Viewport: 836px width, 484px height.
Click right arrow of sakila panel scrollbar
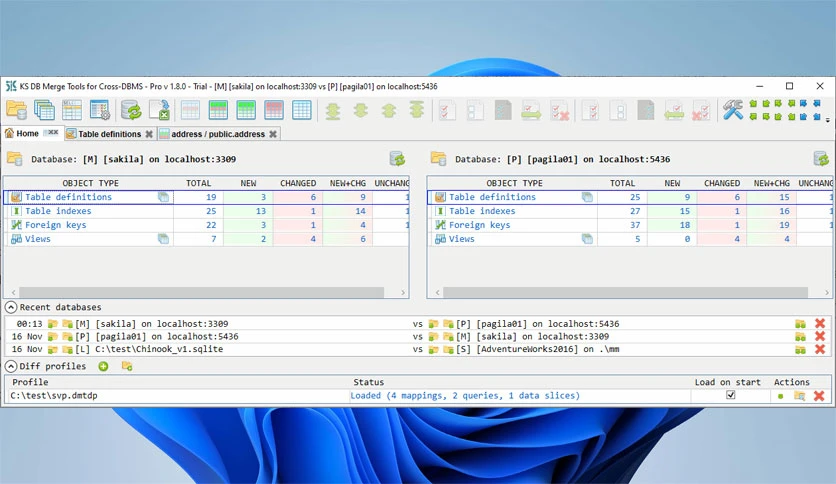(403, 292)
